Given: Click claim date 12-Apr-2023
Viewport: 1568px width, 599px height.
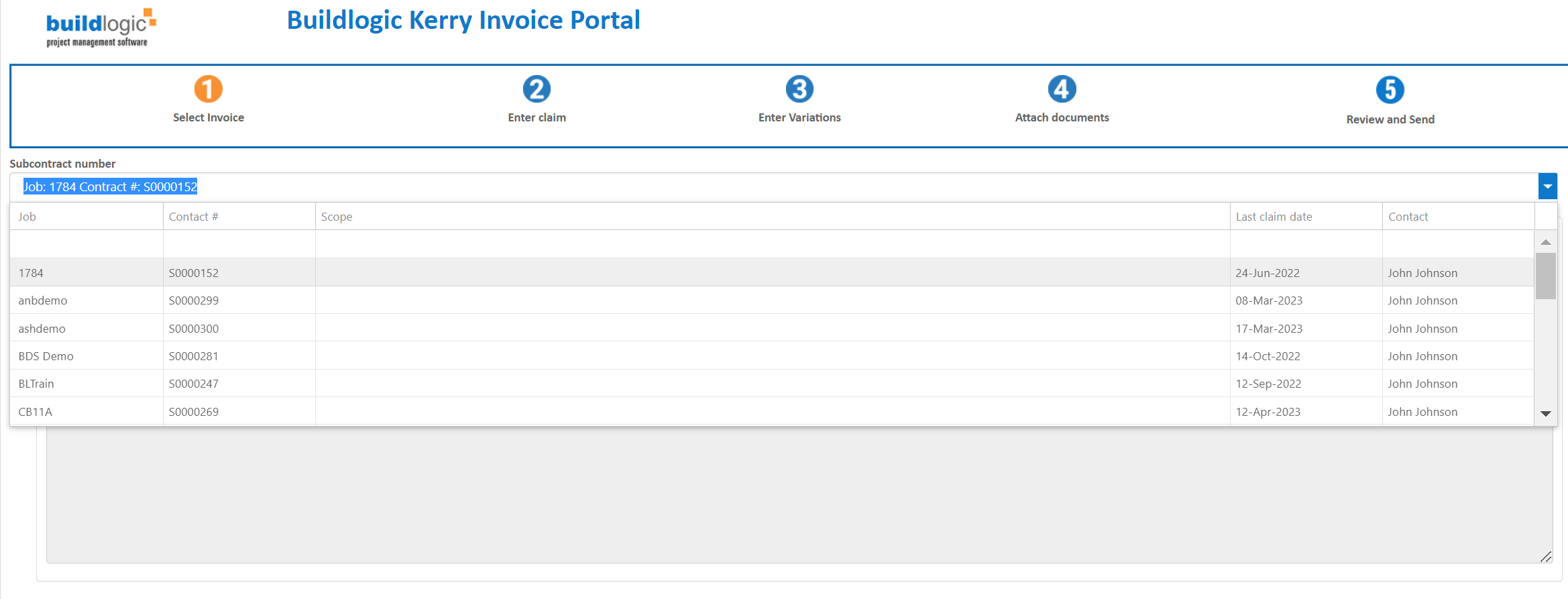Looking at the screenshot, I should 1268,412.
